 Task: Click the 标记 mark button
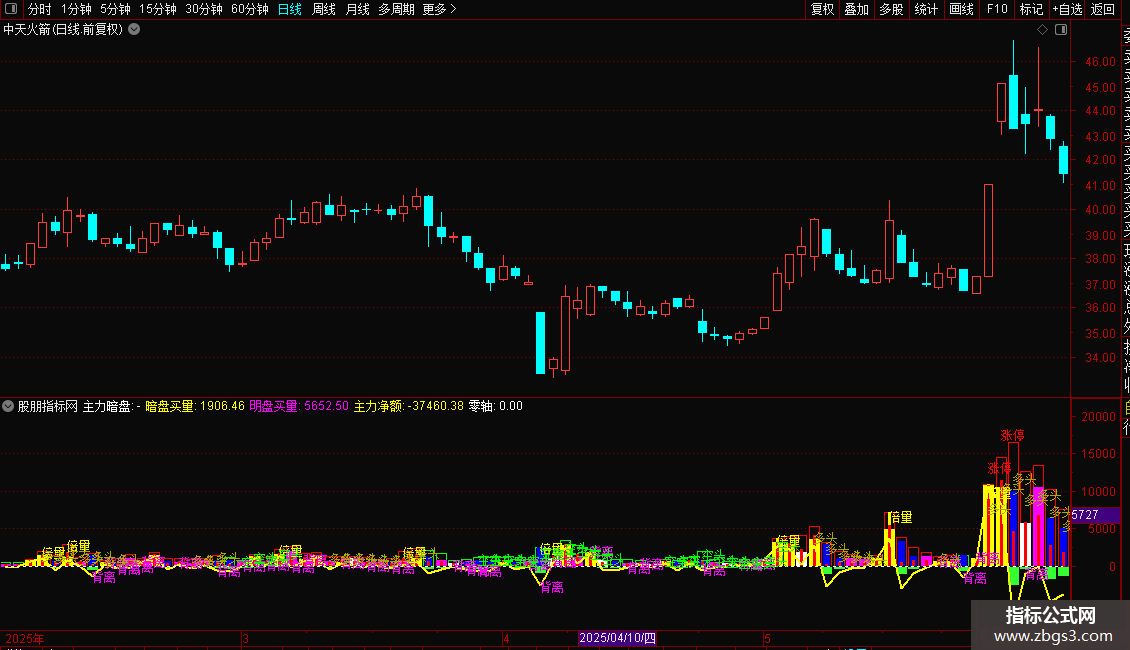click(1031, 9)
